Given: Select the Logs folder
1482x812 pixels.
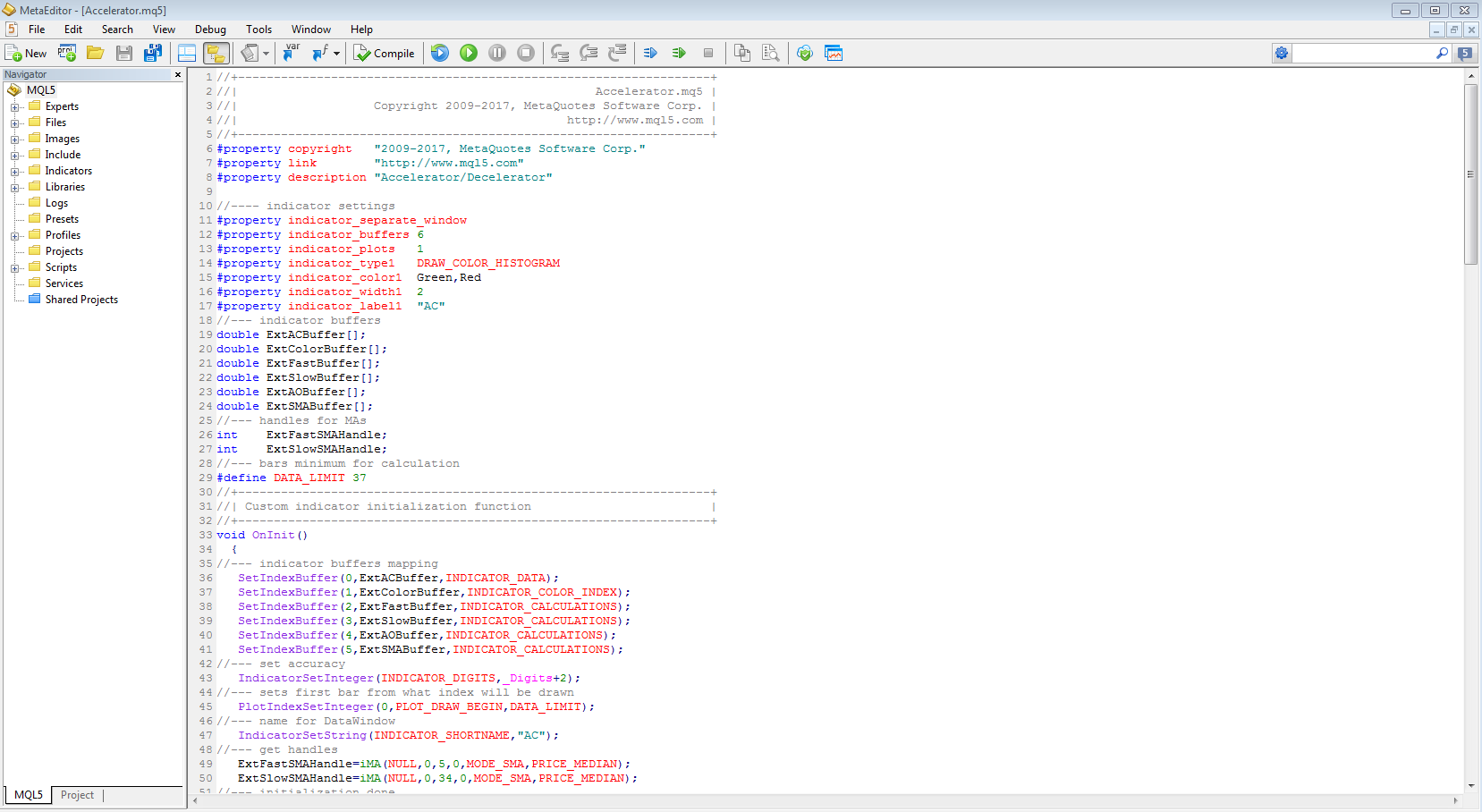Looking at the screenshot, I should pos(56,203).
